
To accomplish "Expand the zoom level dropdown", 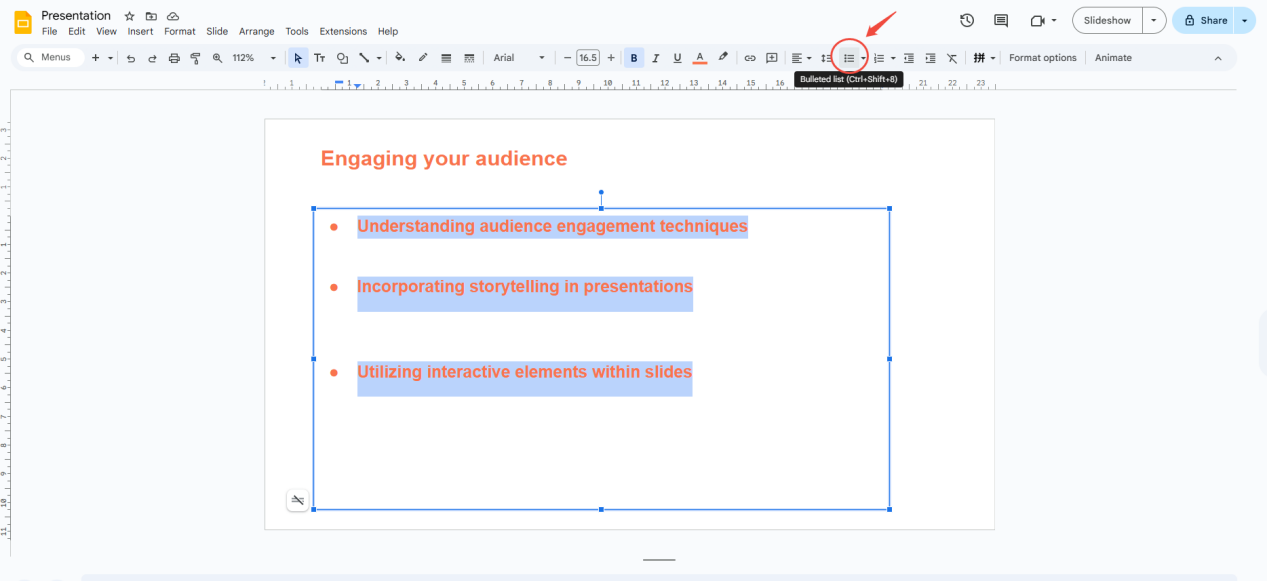I will point(273,57).
